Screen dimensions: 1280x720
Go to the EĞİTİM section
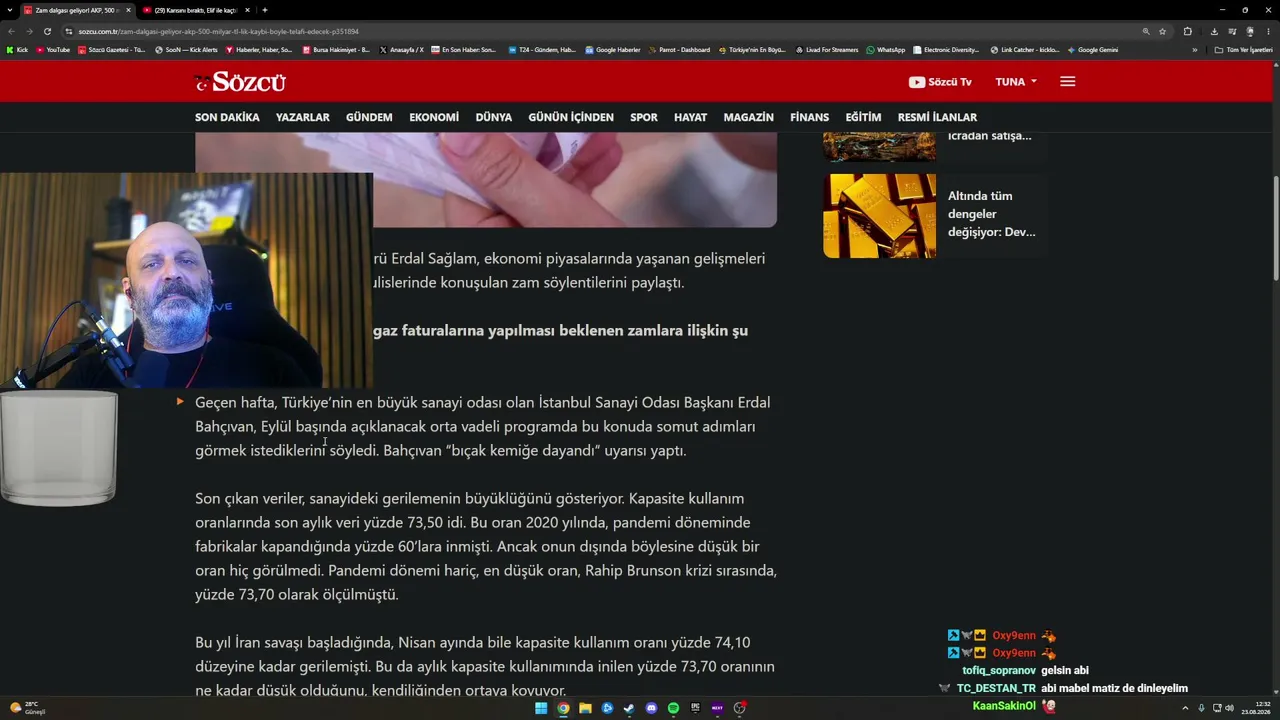tap(863, 117)
